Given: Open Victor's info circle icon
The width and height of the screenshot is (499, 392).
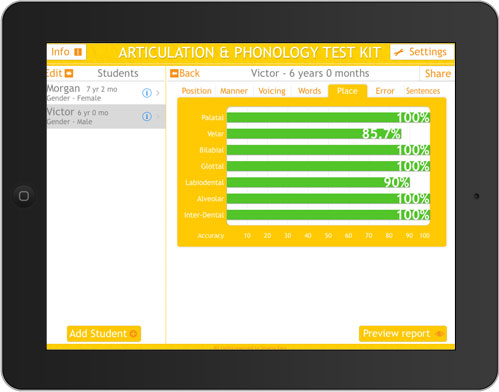Looking at the screenshot, I should [x=147, y=117].
